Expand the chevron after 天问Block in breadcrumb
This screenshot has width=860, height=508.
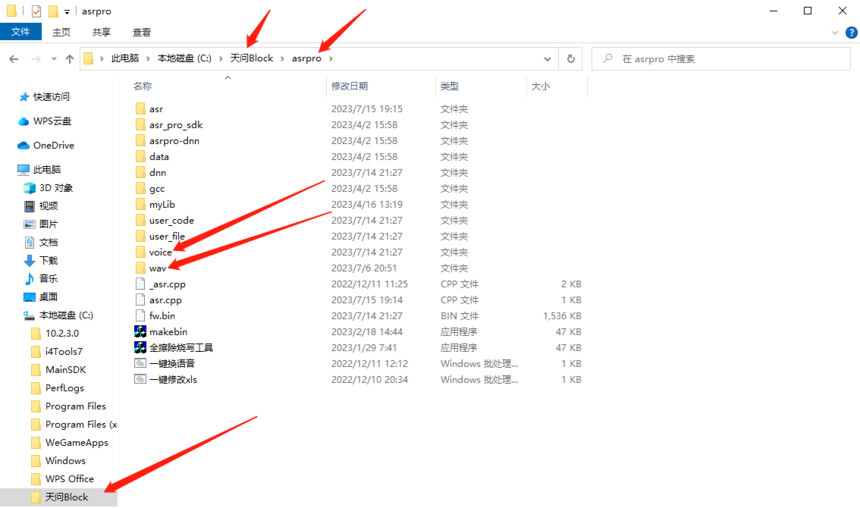tap(282, 58)
